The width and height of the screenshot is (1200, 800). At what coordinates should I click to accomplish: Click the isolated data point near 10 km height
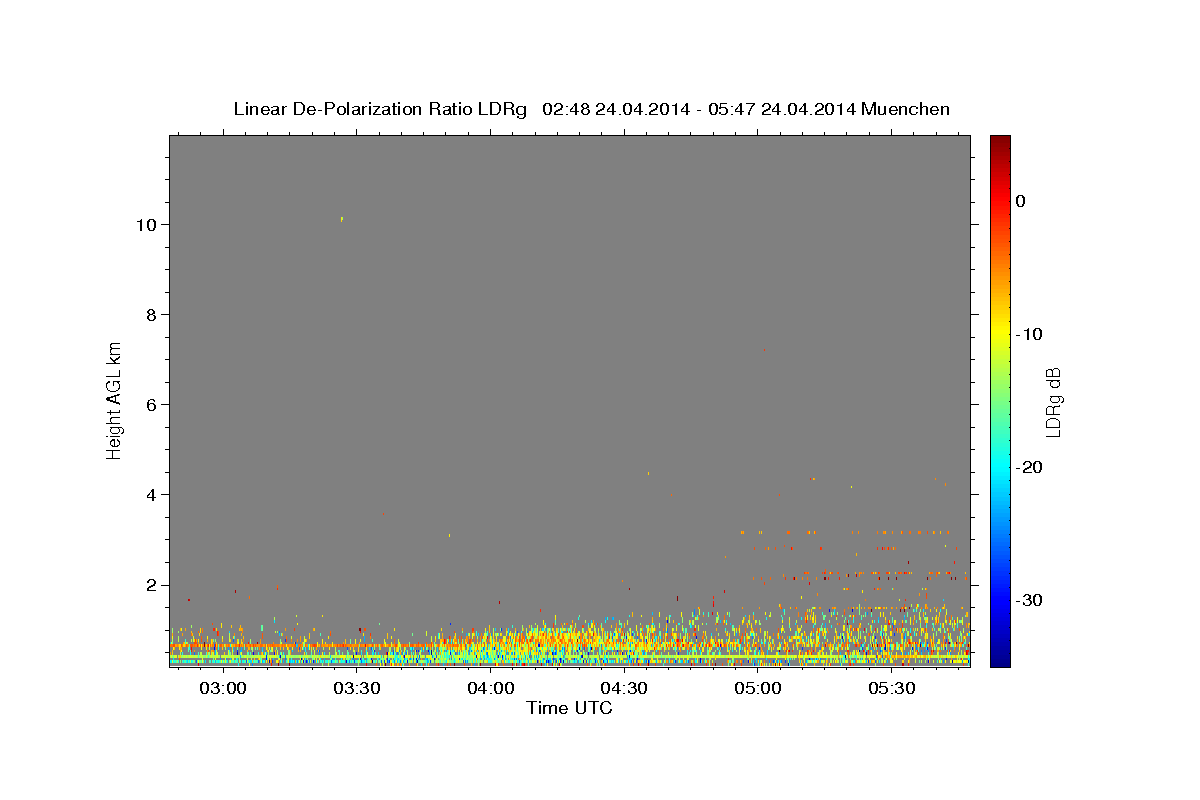click(x=342, y=218)
